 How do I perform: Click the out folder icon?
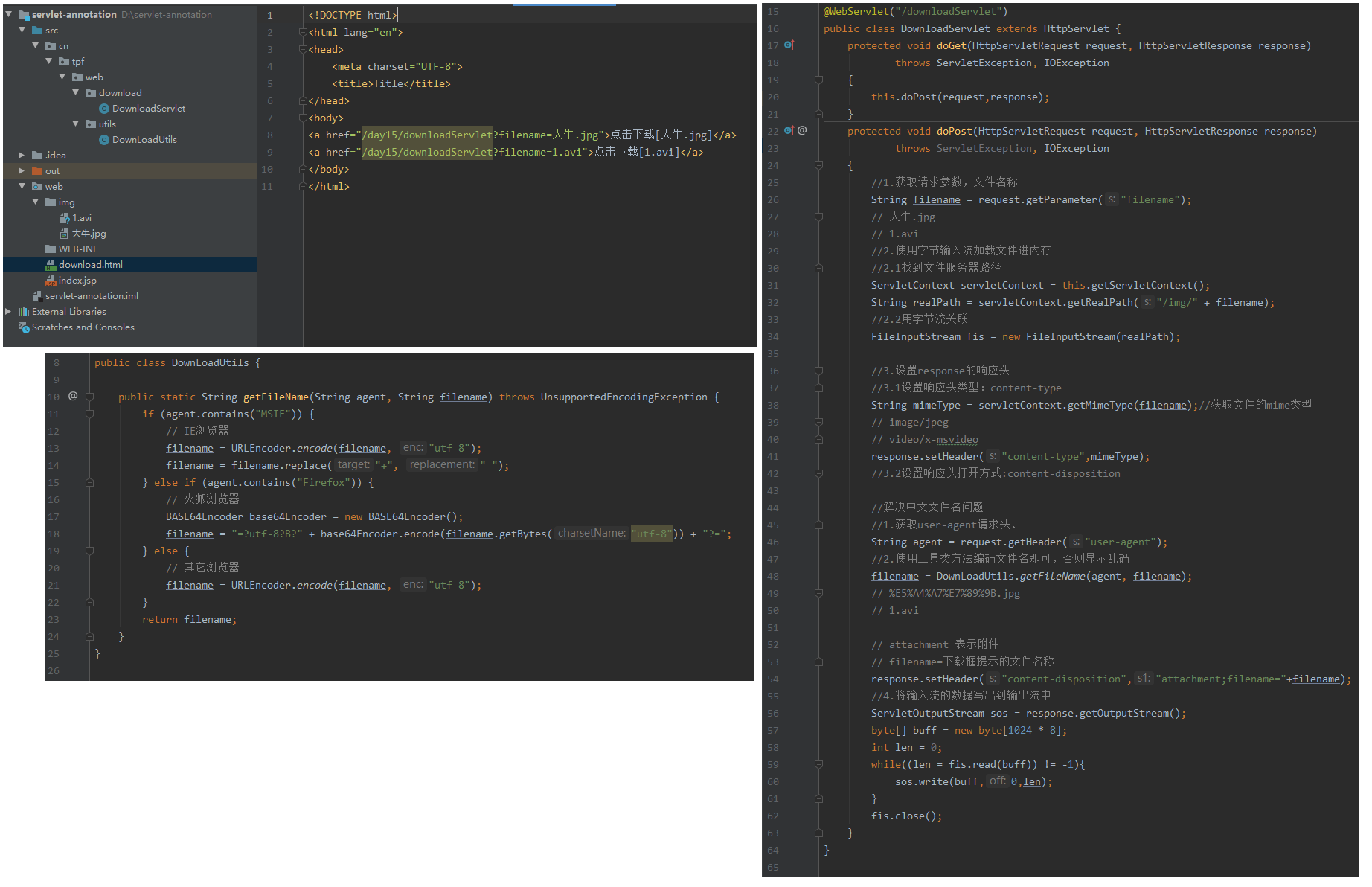(37, 171)
